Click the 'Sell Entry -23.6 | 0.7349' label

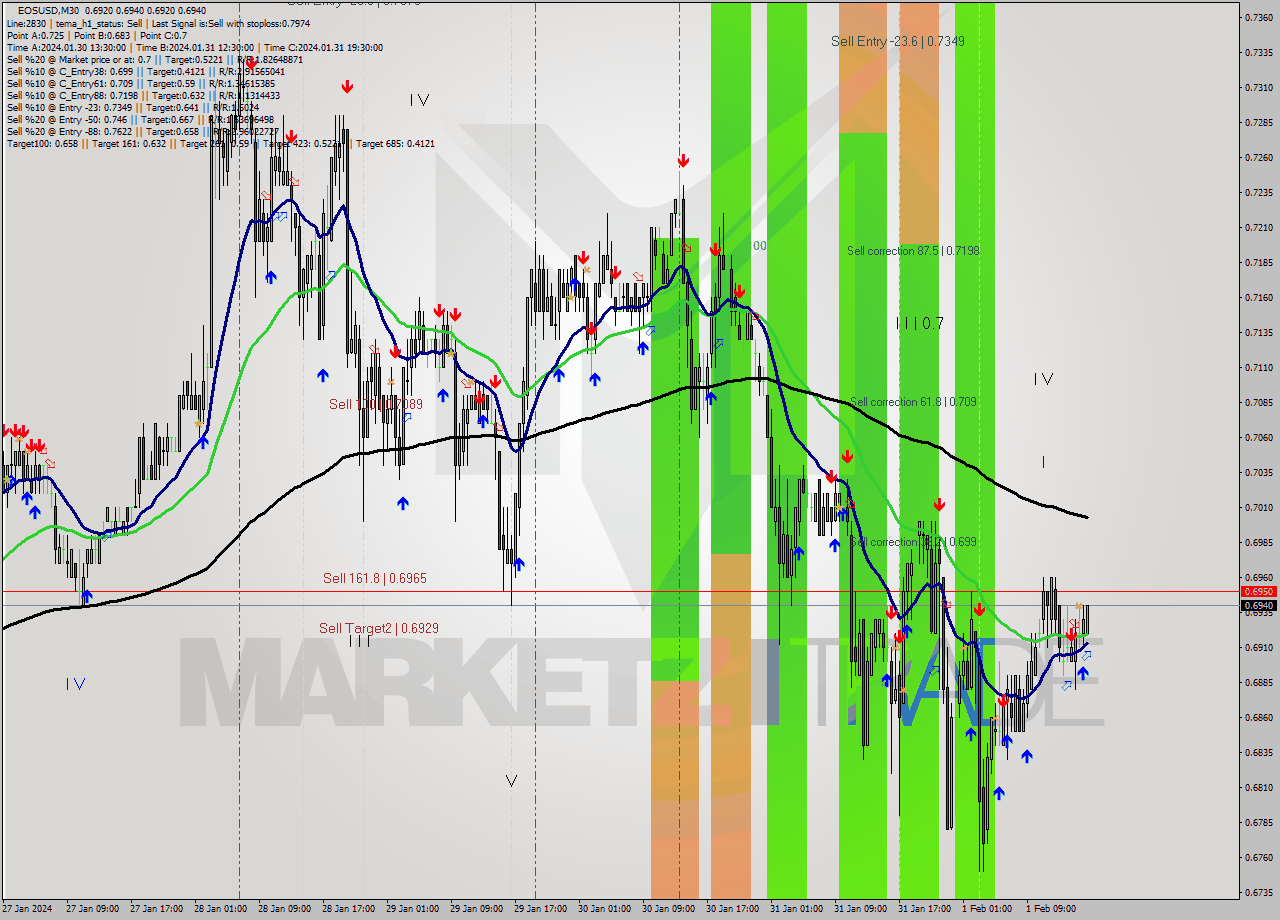pyautogui.click(x=898, y=41)
